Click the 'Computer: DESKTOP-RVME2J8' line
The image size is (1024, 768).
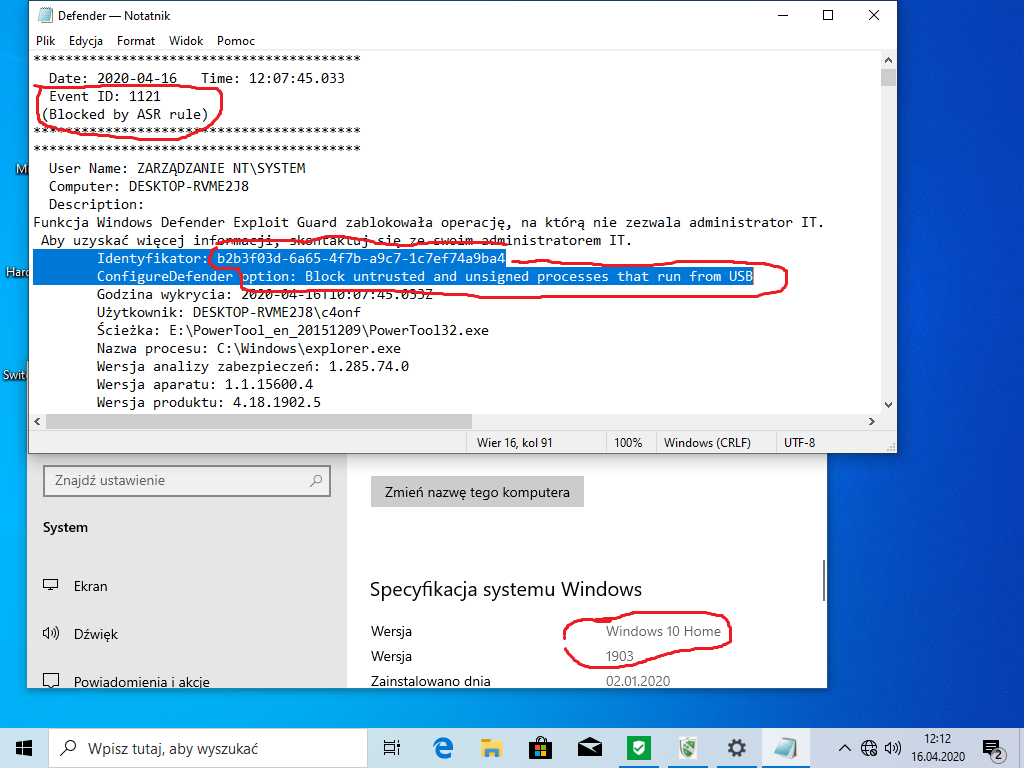pyautogui.click(x=149, y=186)
